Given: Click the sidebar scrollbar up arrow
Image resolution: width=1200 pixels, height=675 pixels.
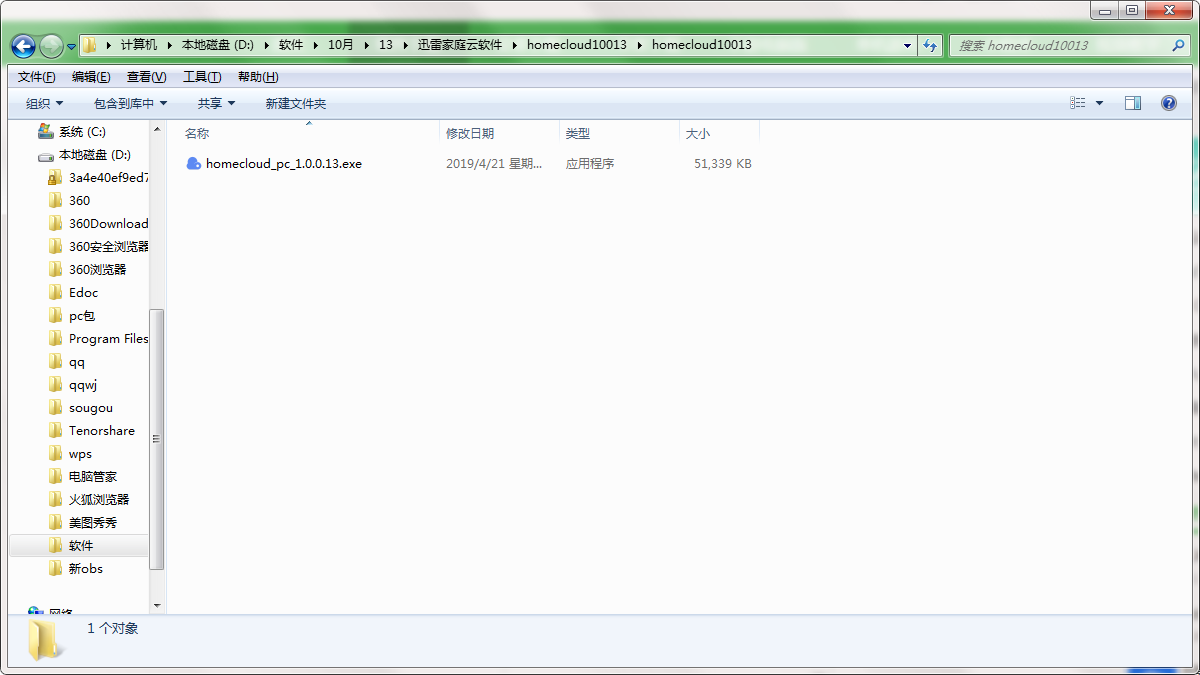Looking at the screenshot, I should coord(157,130).
